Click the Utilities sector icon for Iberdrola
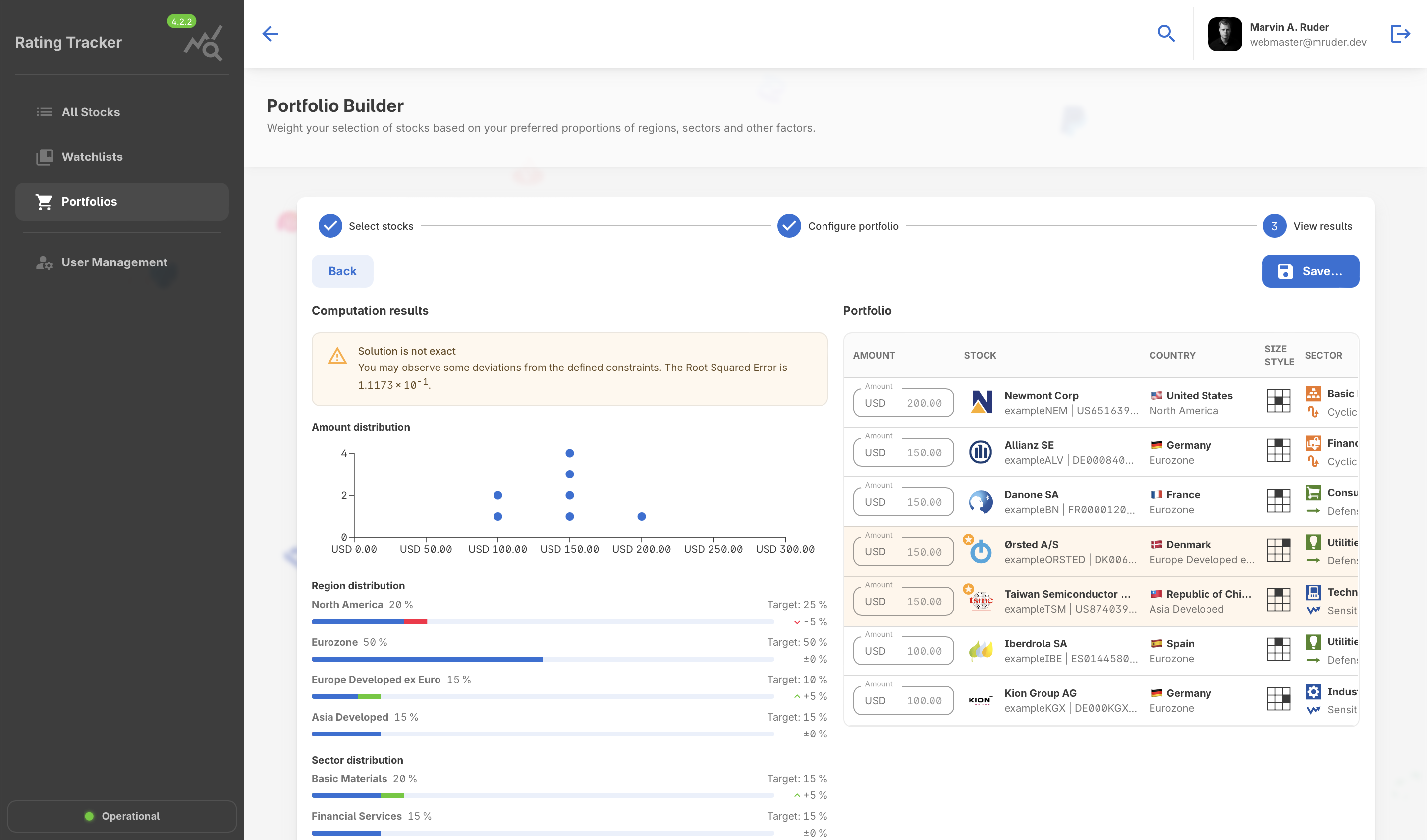 click(1313, 642)
